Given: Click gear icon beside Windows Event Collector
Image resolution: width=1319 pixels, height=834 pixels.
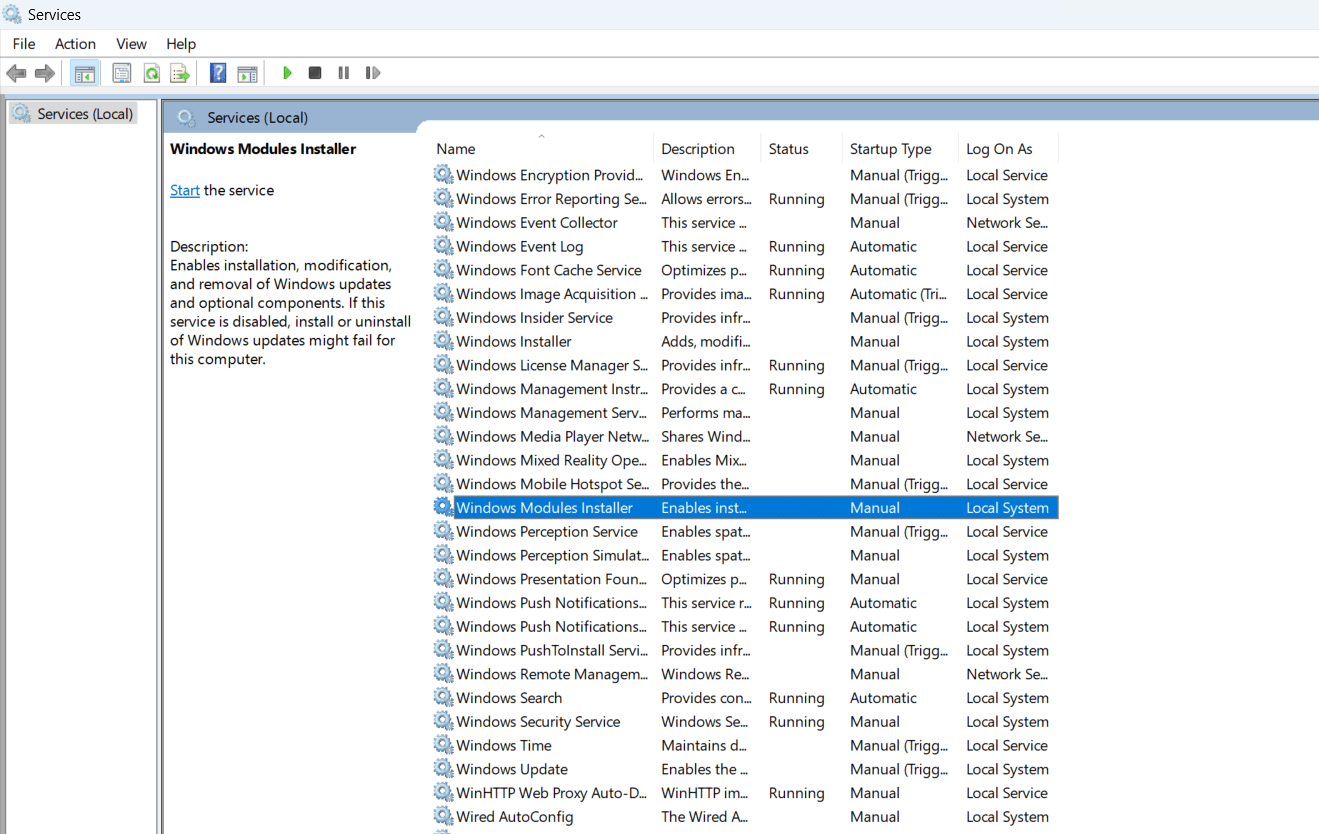Looking at the screenshot, I should [443, 222].
